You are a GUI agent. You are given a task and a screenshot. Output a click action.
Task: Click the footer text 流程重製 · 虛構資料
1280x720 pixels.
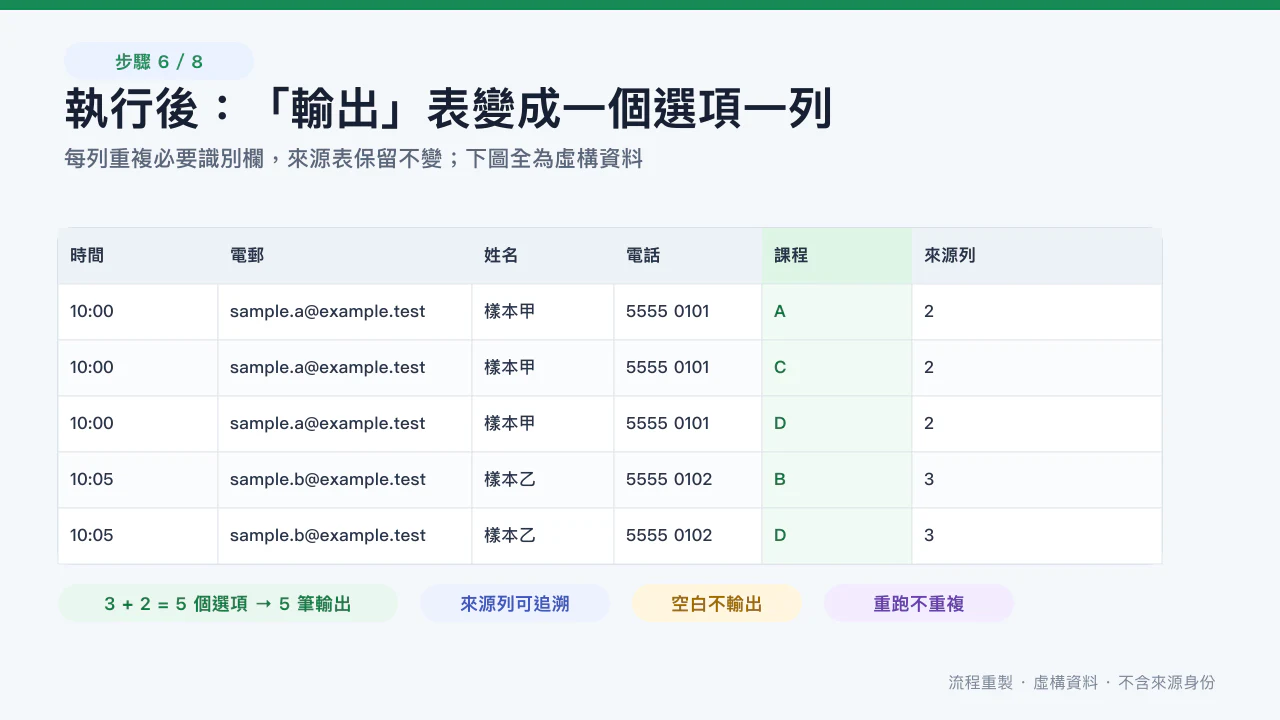click(x=1081, y=683)
